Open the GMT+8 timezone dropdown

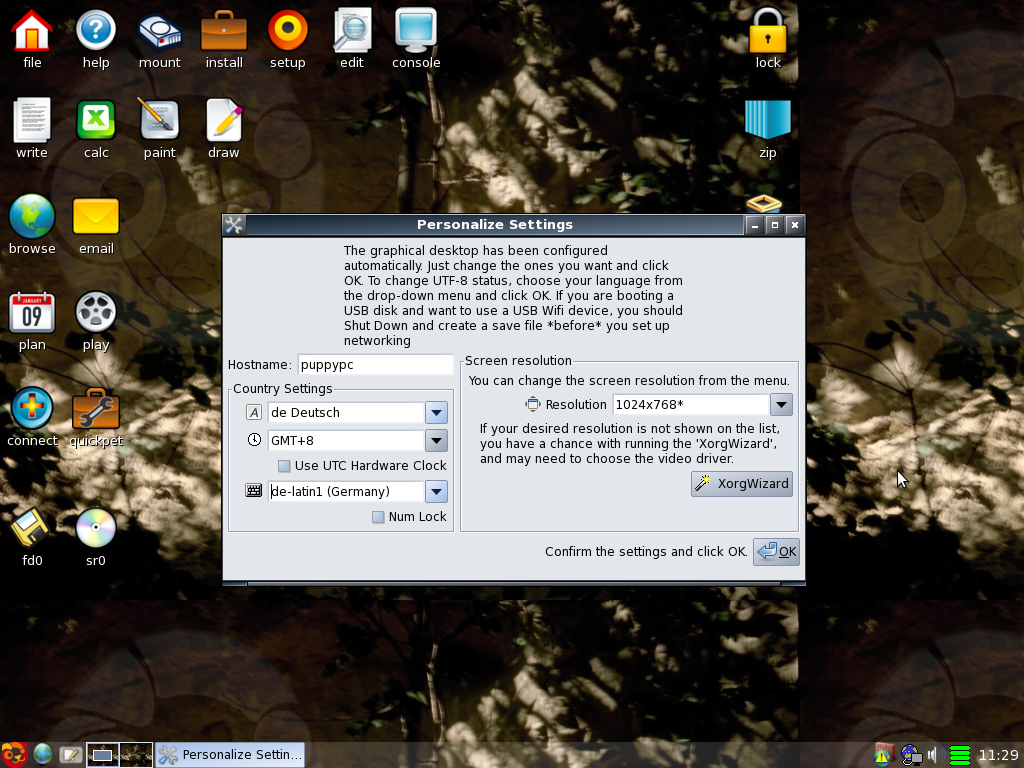click(x=436, y=441)
